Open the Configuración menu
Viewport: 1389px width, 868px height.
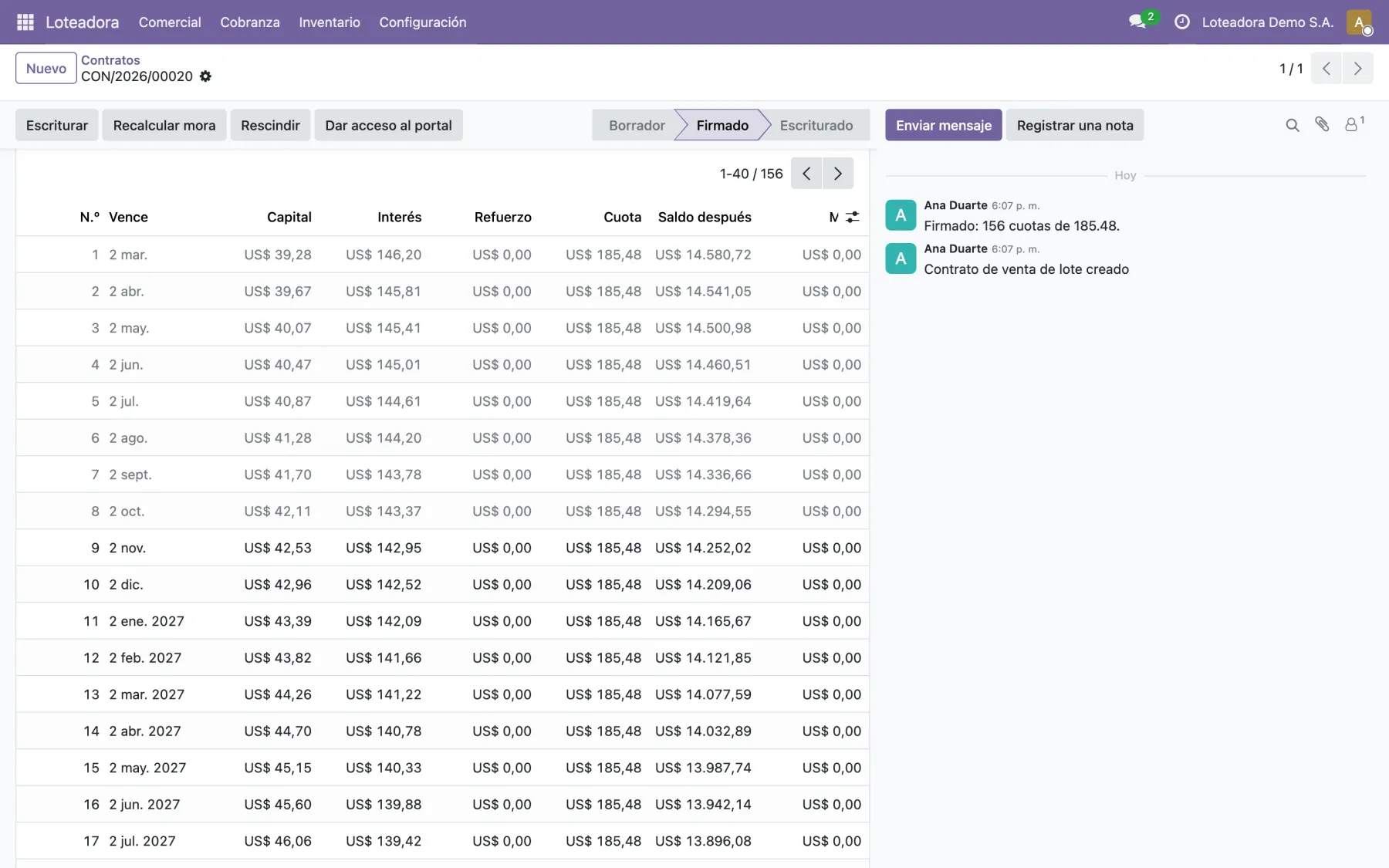coord(423,22)
